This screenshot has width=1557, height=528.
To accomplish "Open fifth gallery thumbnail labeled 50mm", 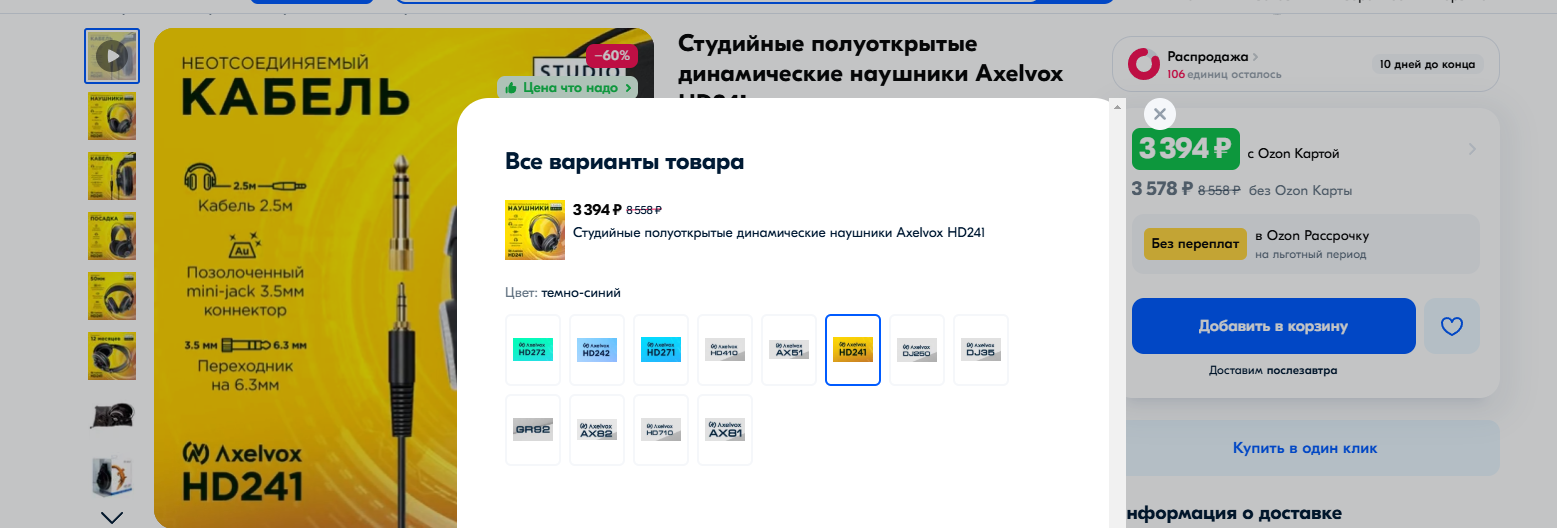I will [x=112, y=296].
